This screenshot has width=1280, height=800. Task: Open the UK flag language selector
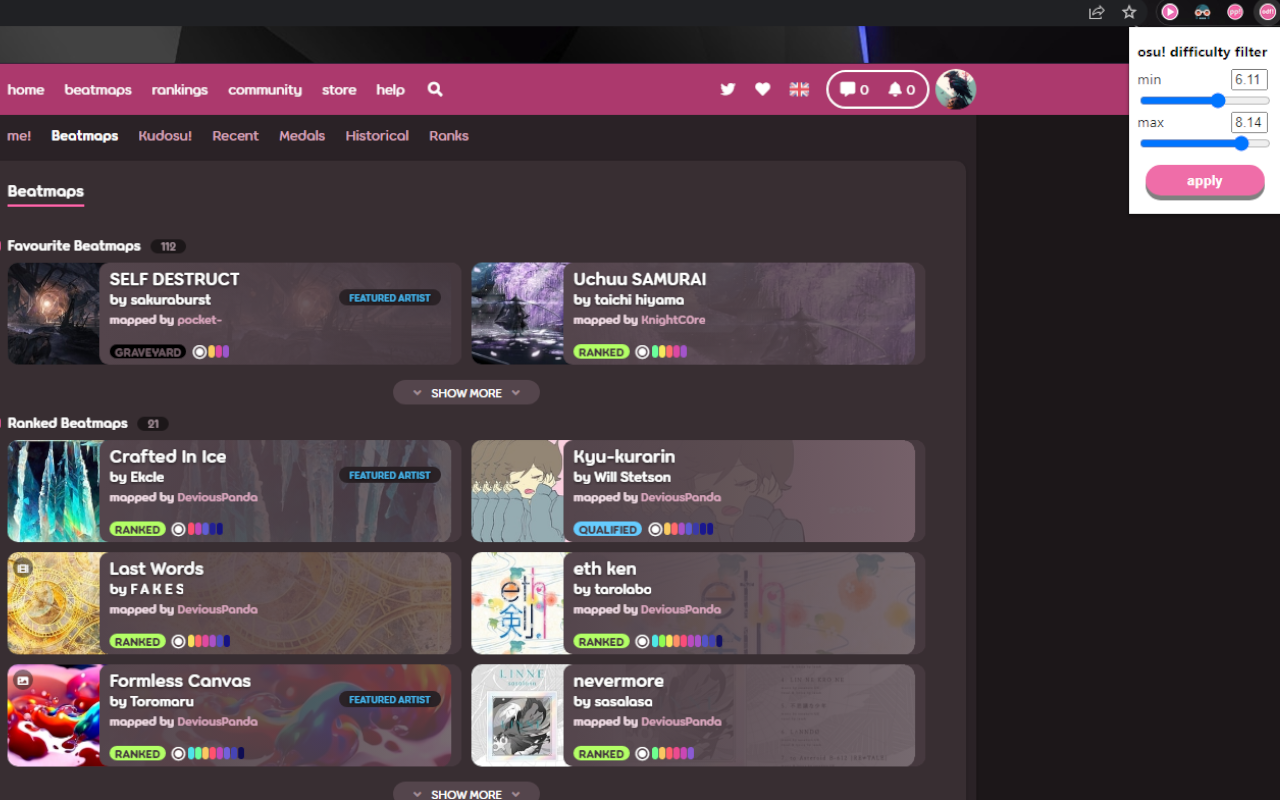(x=798, y=89)
